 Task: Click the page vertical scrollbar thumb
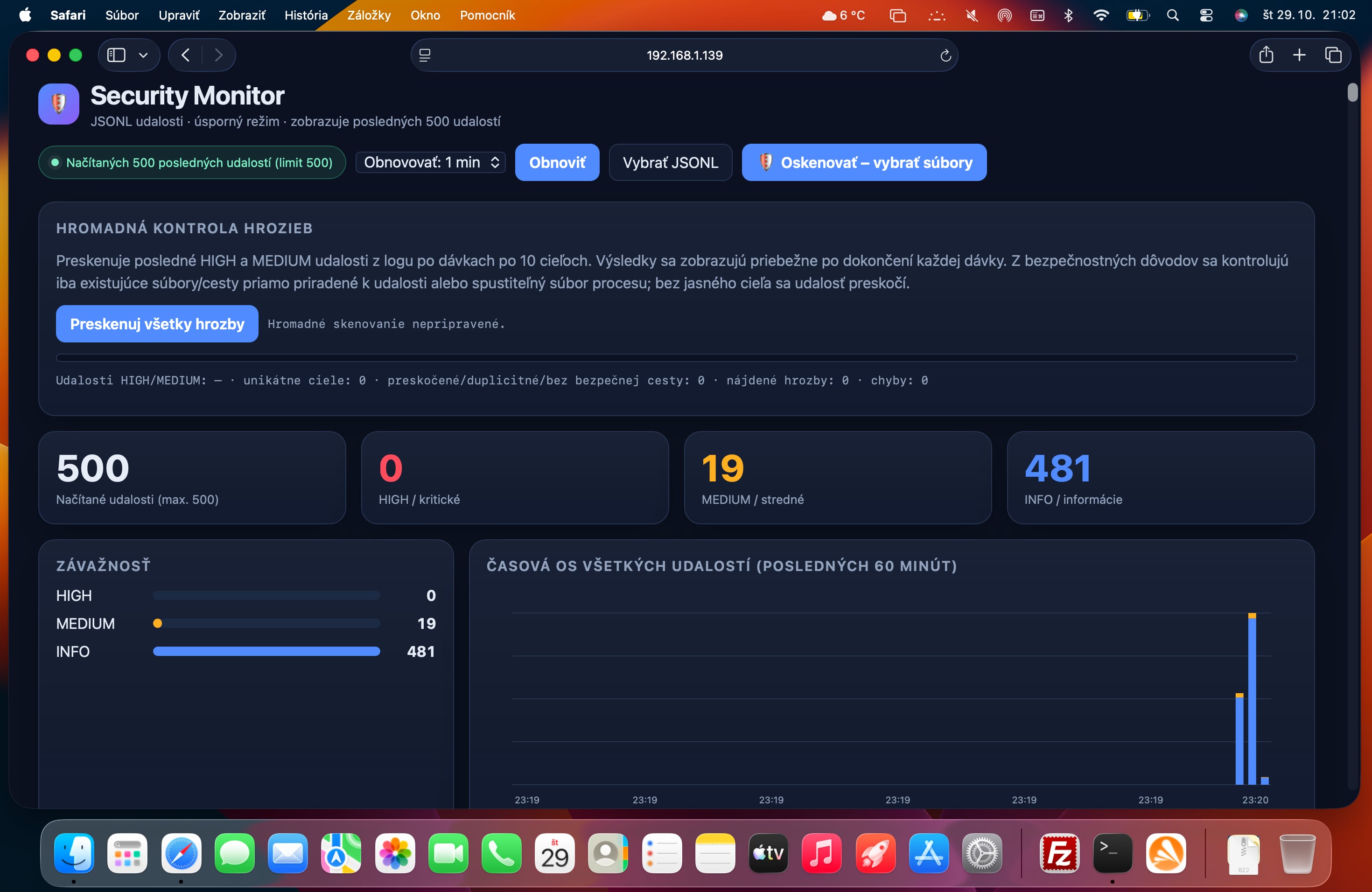click(x=1353, y=92)
